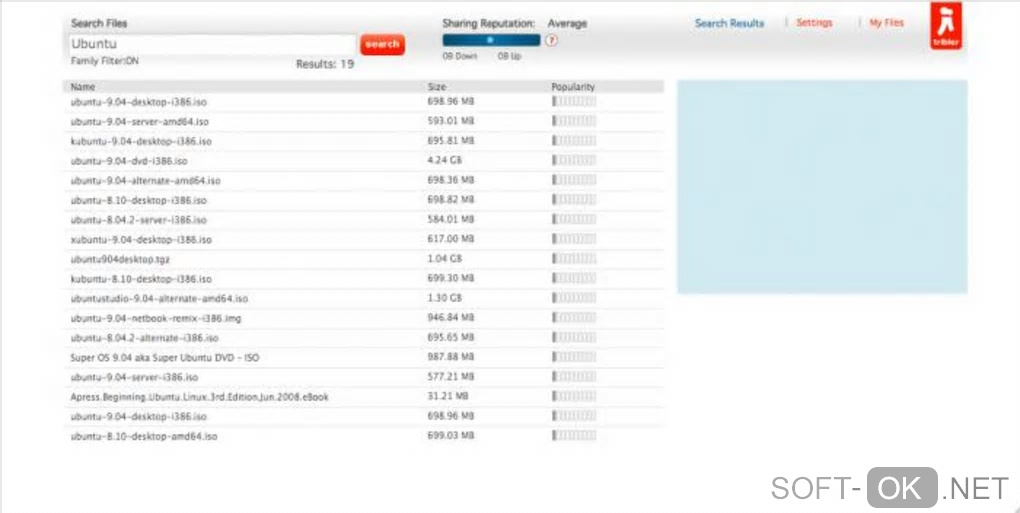Click popularity bar for xubuntu-9.04-desktop-i386.iso
1020x513 pixels.
click(574, 239)
